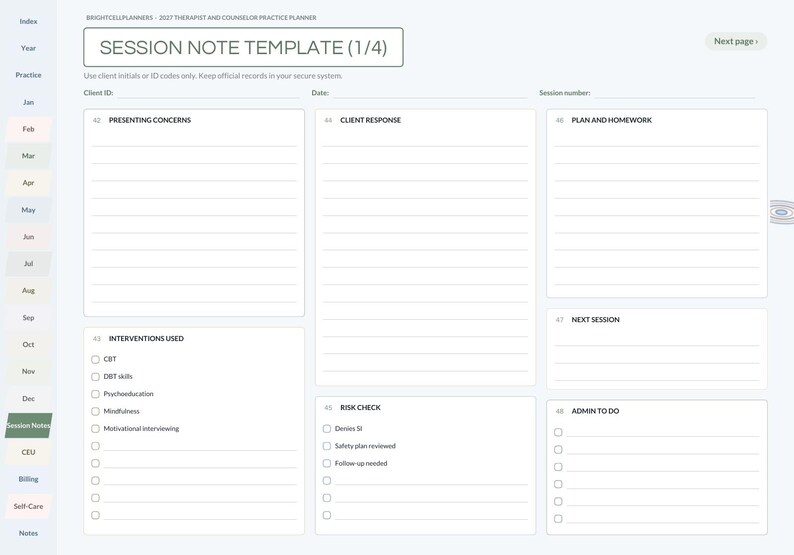The width and height of the screenshot is (794, 555).
Task: Select the Apr month tab
Action: click(x=28, y=183)
